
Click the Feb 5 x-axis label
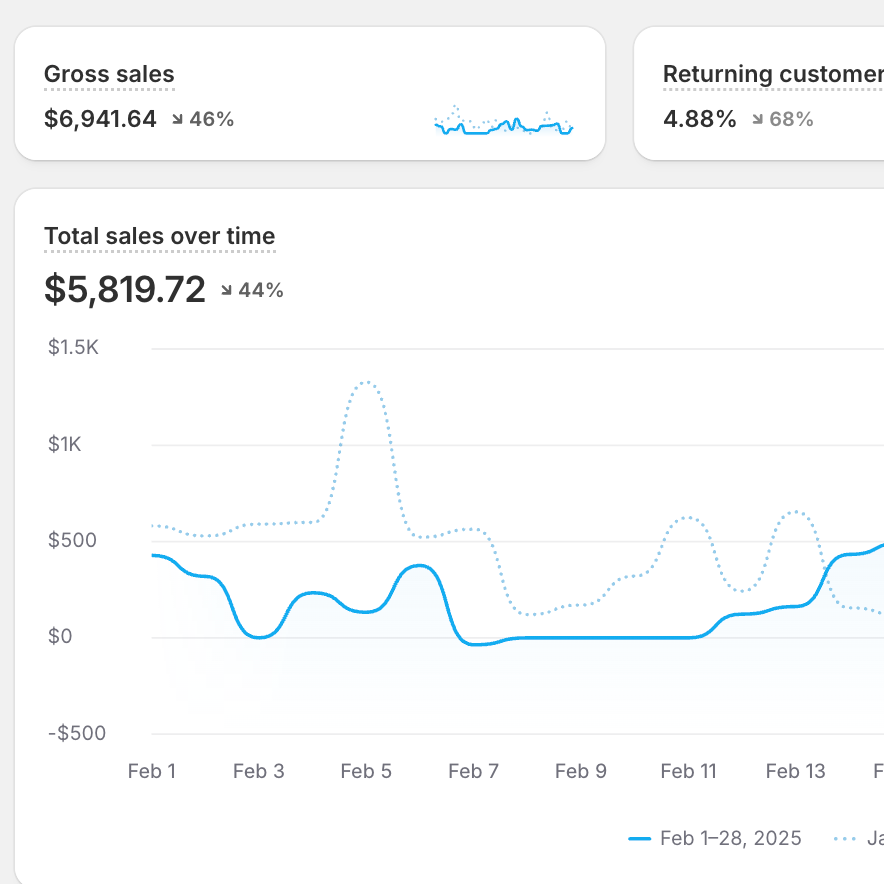[x=366, y=771]
